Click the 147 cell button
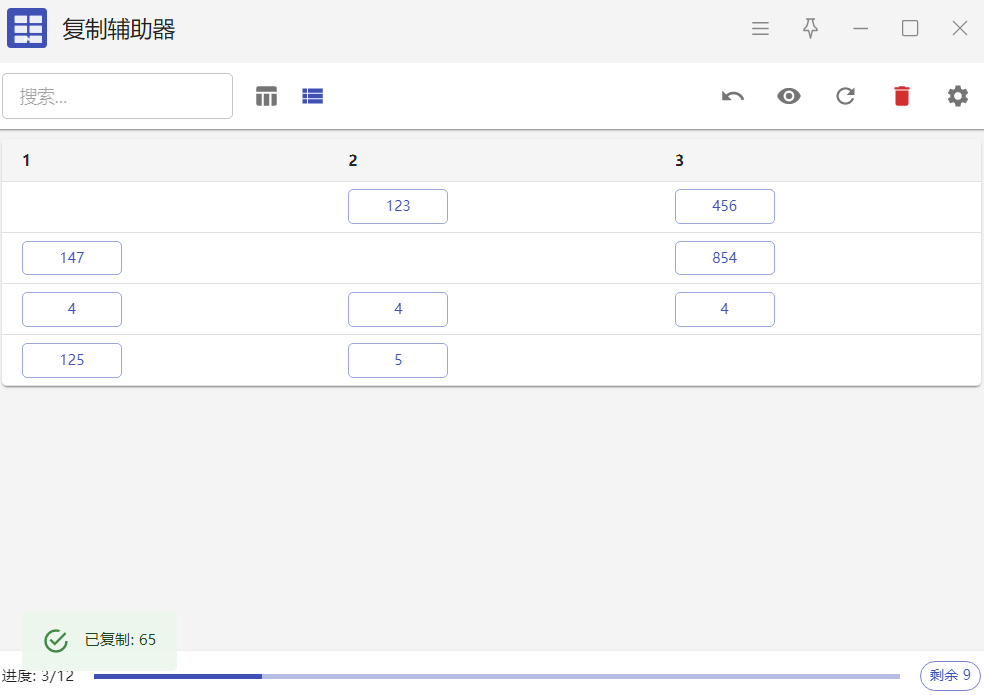The image size is (984, 695). [x=72, y=258]
